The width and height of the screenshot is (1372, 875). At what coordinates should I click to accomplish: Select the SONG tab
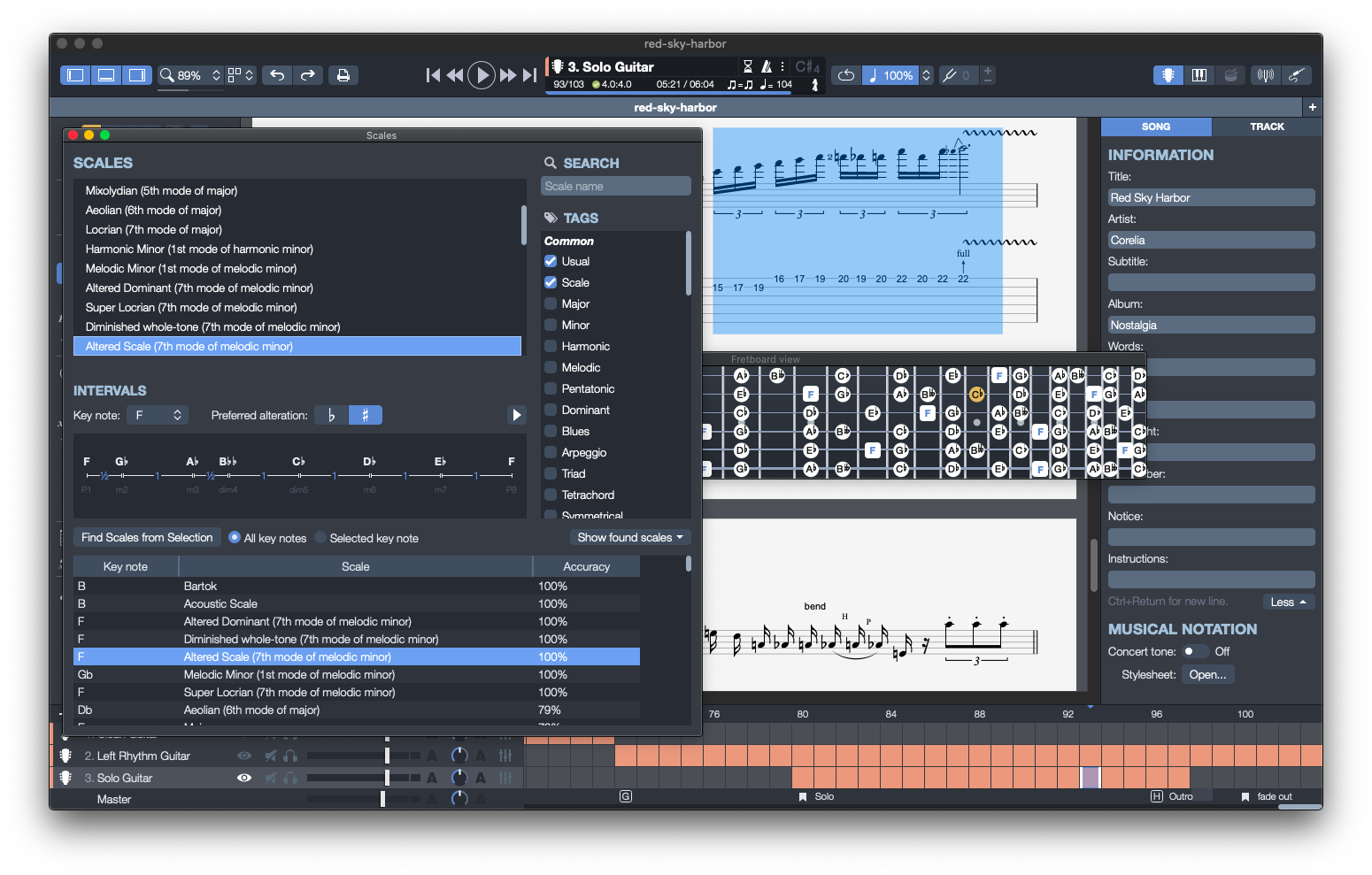1155,127
